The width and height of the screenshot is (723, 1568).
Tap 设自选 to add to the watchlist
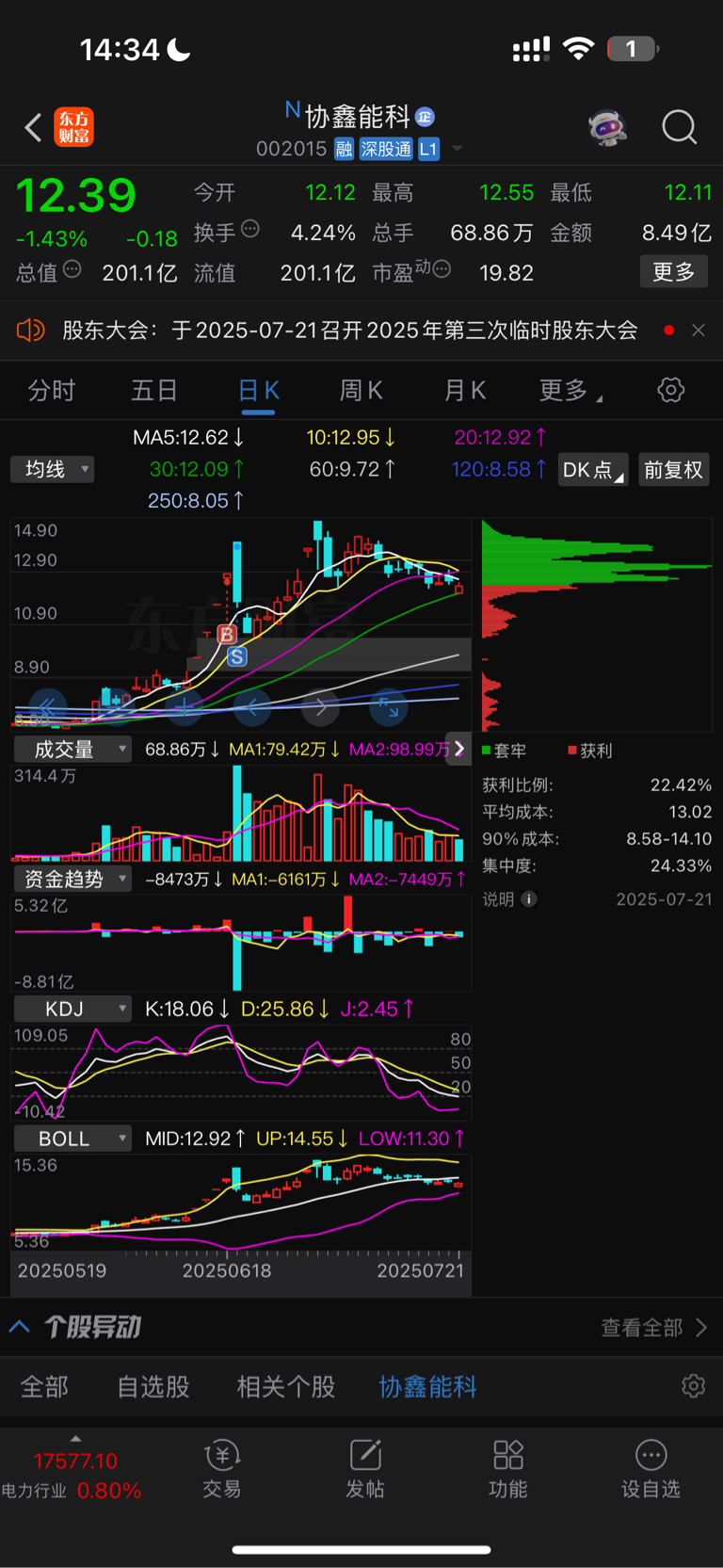(651, 1469)
